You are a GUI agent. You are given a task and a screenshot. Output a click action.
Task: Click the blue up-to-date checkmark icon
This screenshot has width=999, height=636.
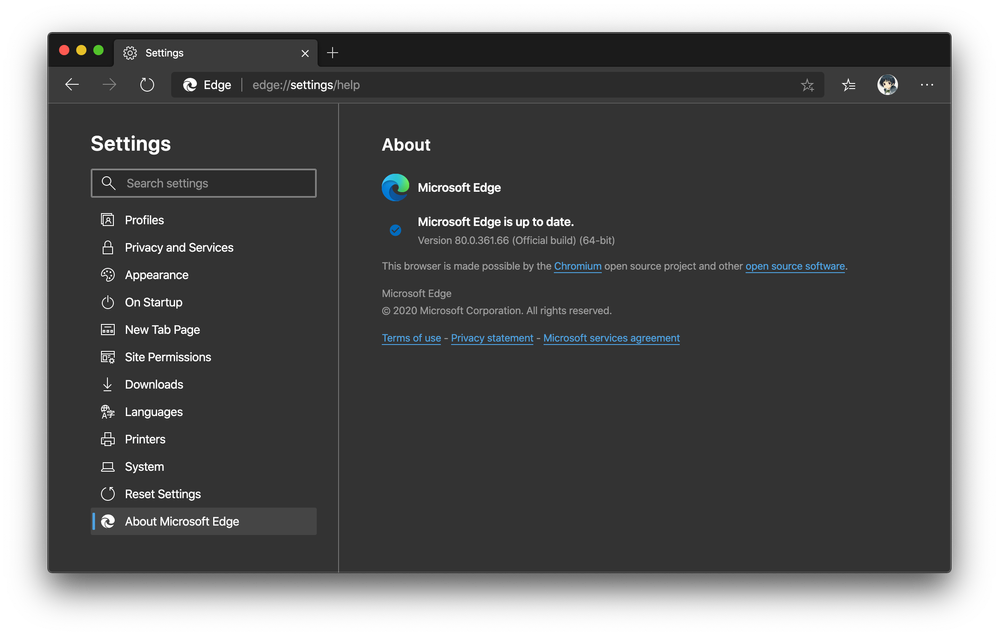click(x=396, y=230)
